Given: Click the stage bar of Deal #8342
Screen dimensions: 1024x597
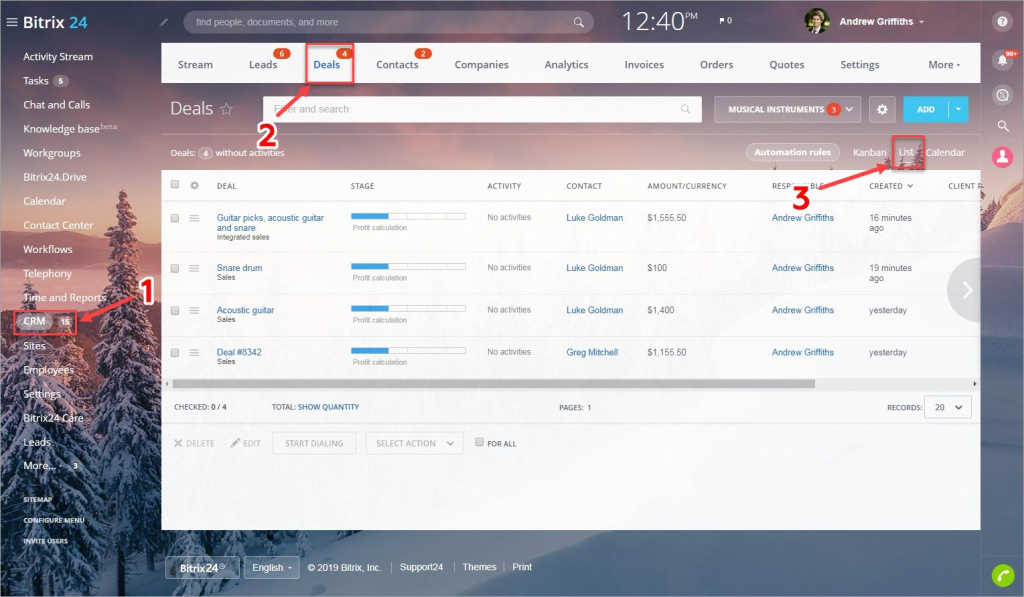Looking at the screenshot, I should pos(408,351).
